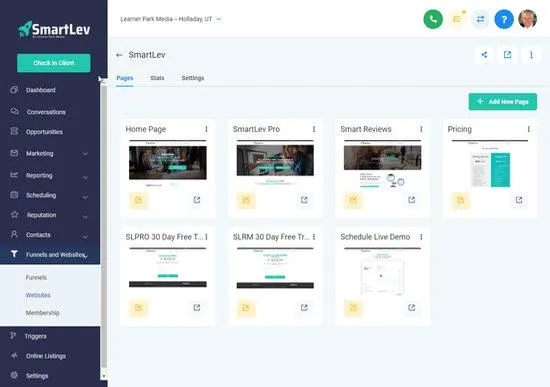
Task: Open the Learner Park Media location dropdown
Action: click(171, 19)
